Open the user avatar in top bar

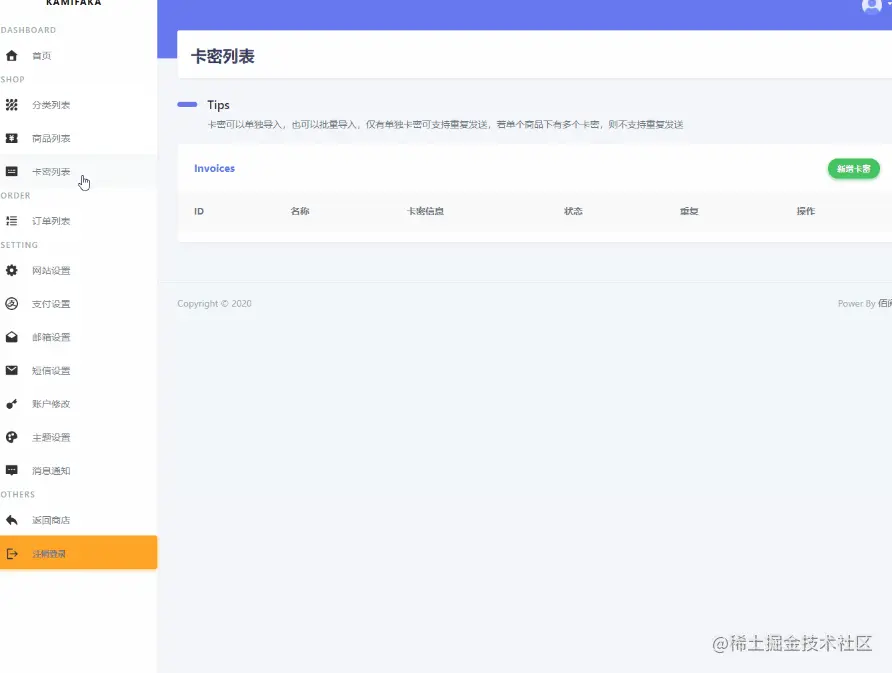click(872, 6)
